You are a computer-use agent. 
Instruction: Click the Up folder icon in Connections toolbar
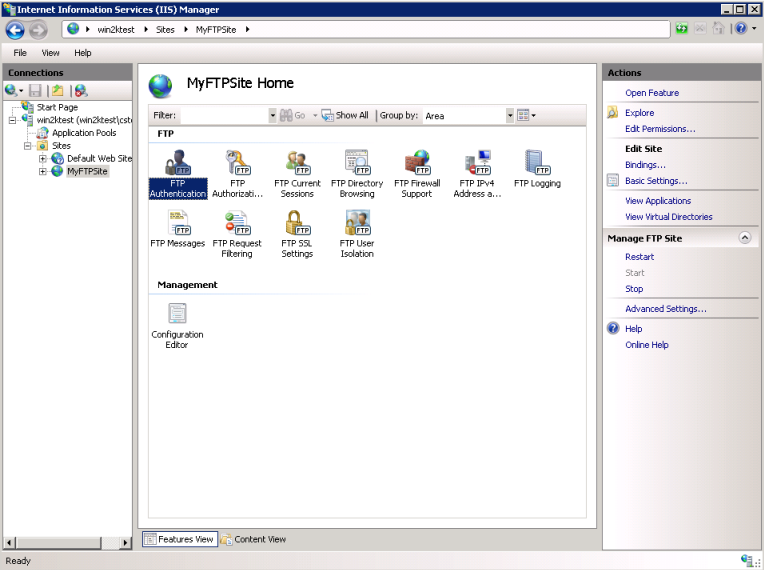[x=58, y=90]
